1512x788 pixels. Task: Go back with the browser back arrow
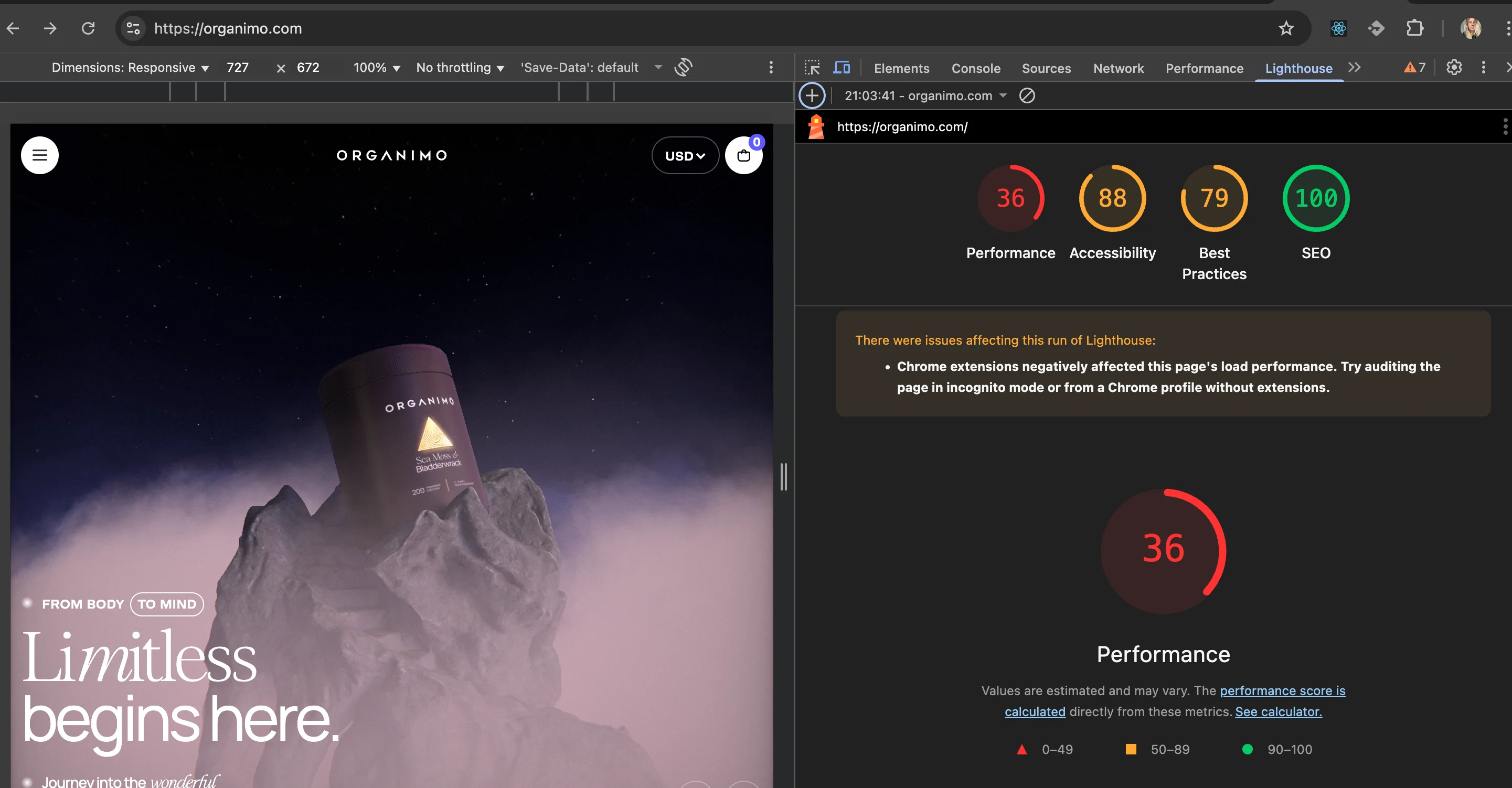tap(13, 28)
